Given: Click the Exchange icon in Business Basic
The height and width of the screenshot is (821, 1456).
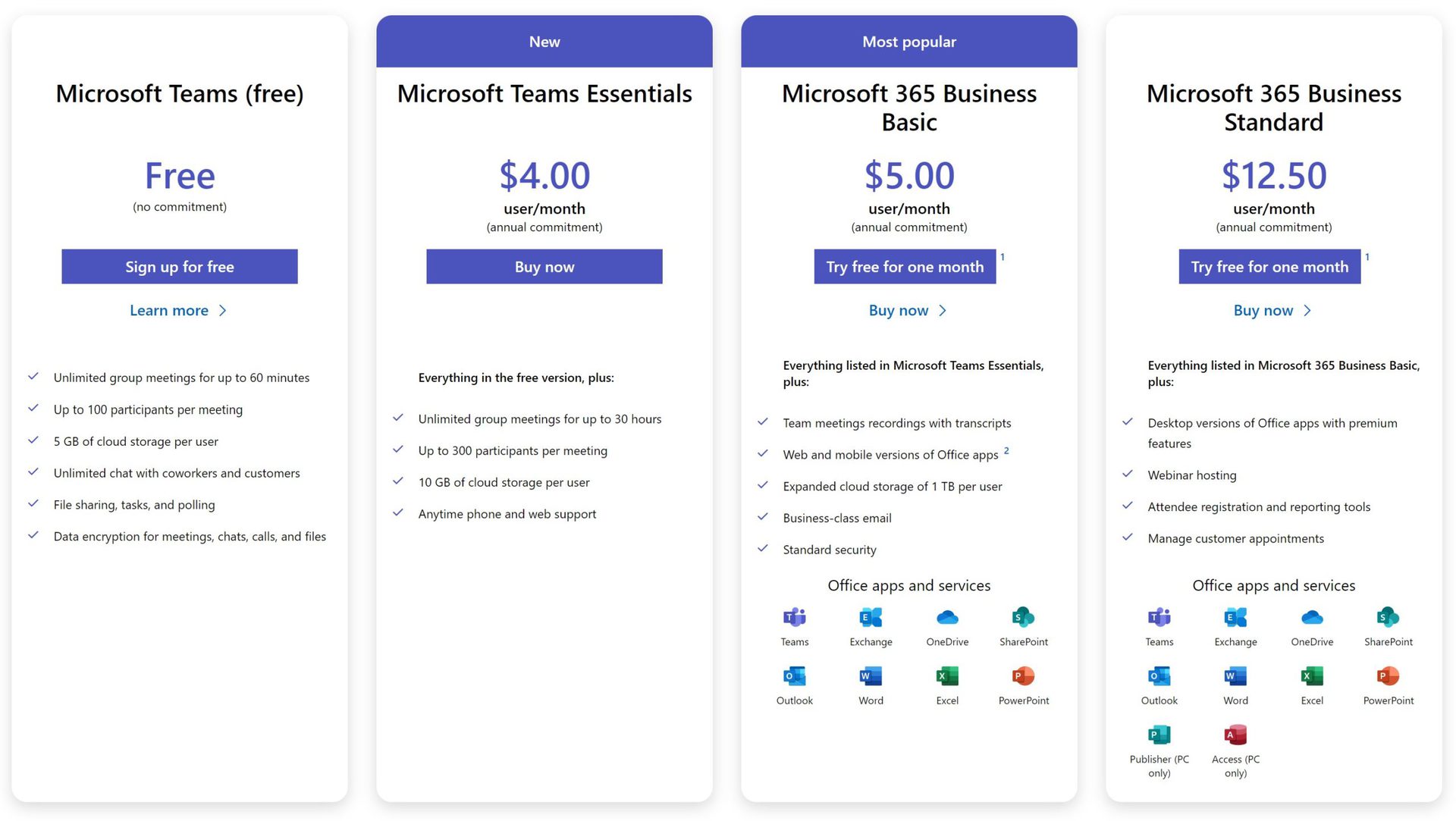Looking at the screenshot, I should click(x=869, y=618).
